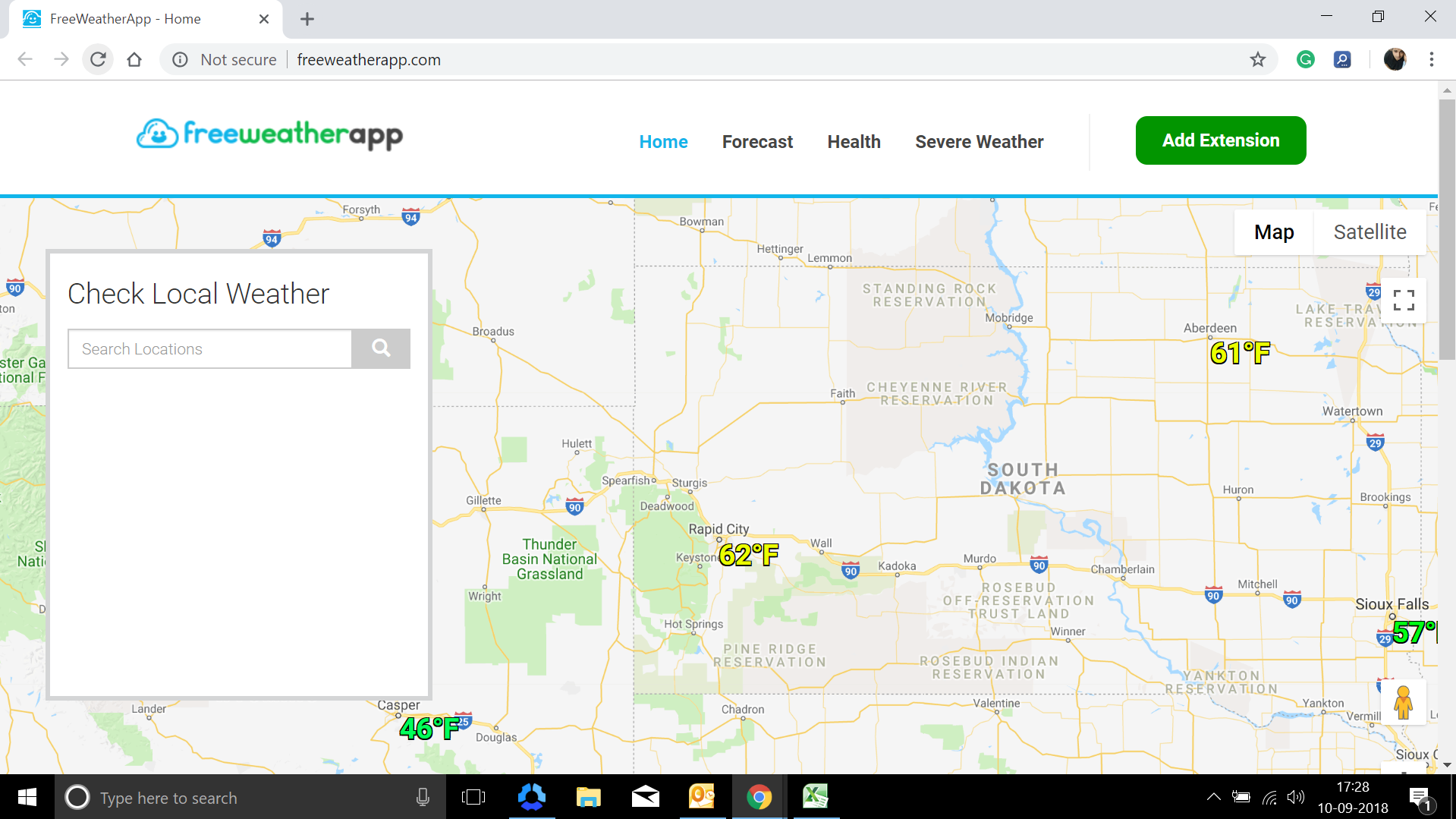Select the FreeWeatherApp browser tab
The image size is (1456, 819).
point(125,18)
